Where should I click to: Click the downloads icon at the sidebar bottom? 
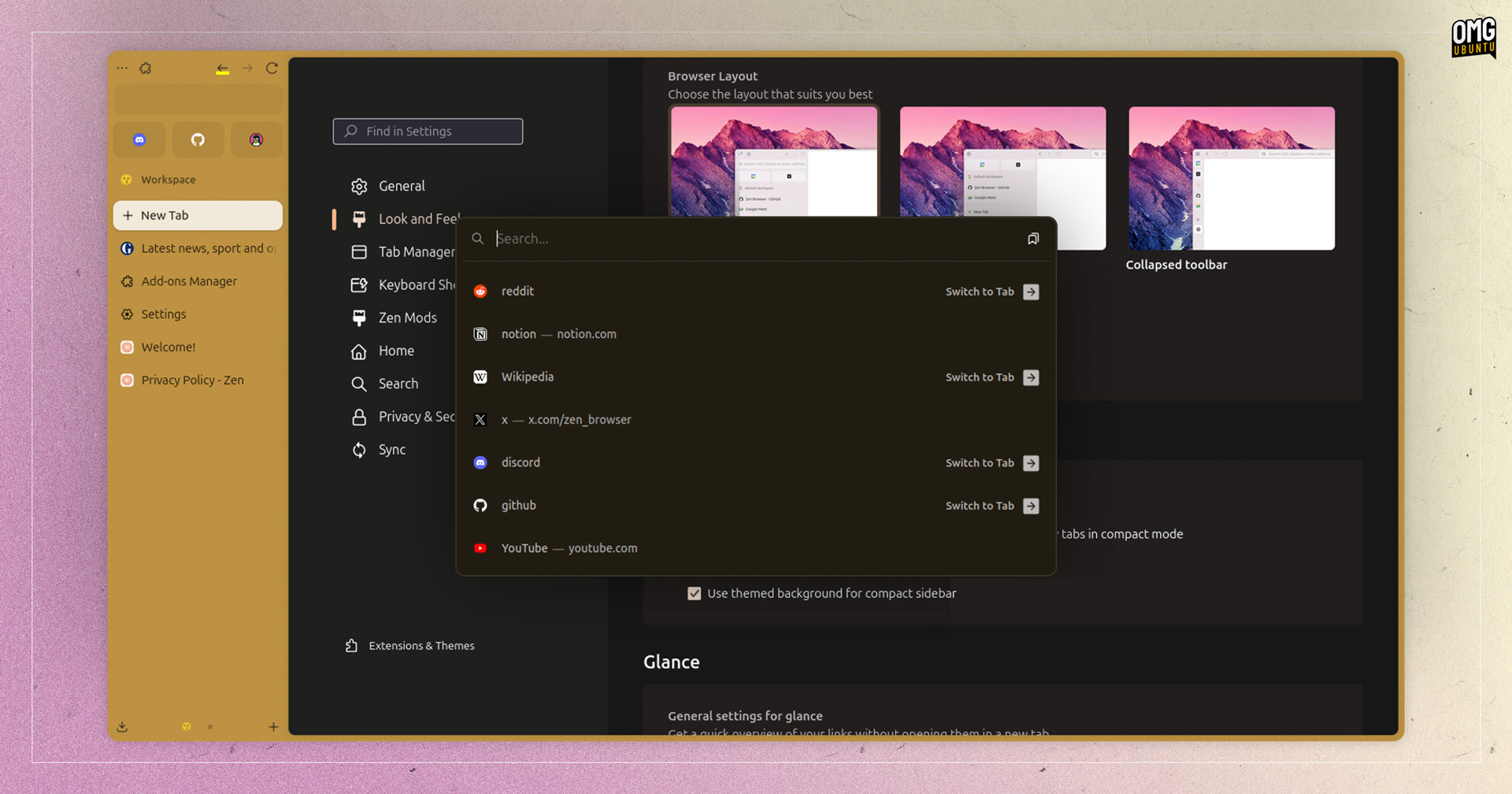(x=123, y=727)
